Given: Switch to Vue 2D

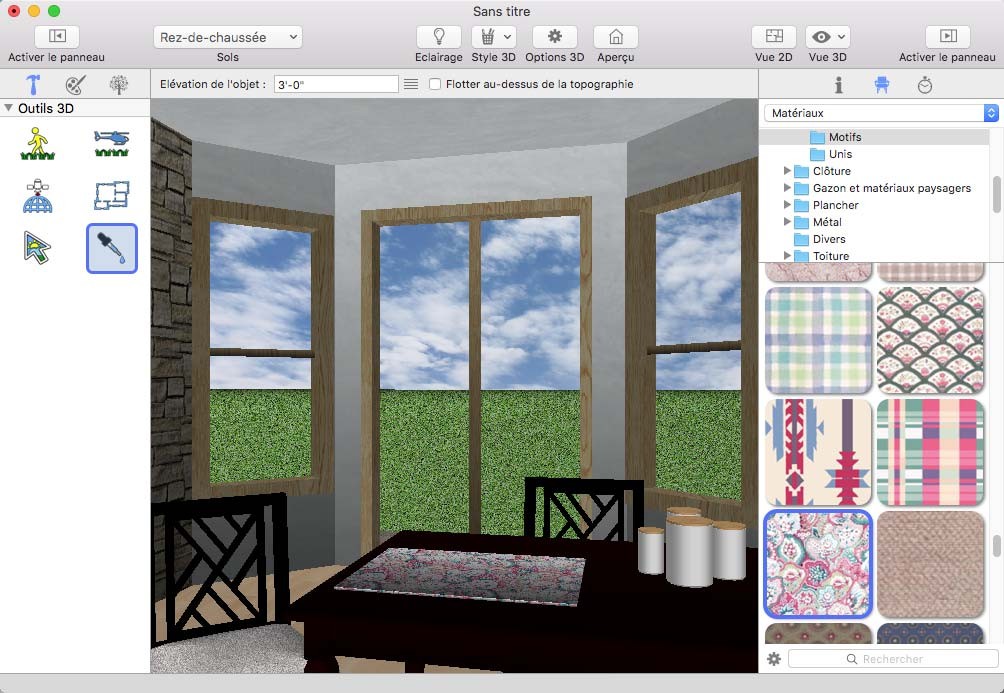Looking at the screenshot, I should pyautogui.click(x=774, y=37).
